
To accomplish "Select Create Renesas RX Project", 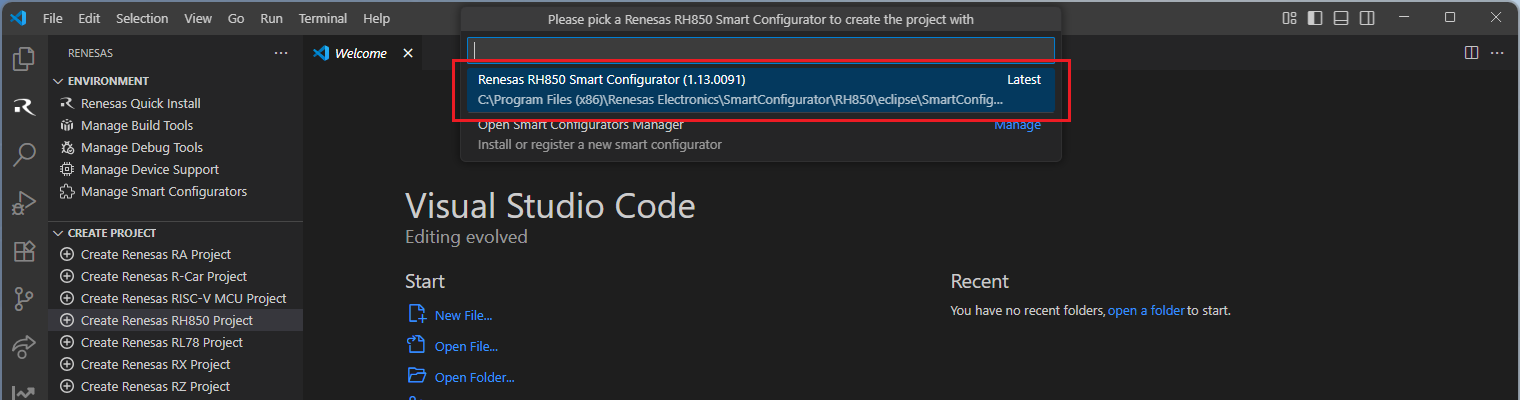I will click(x=176, y=364).
